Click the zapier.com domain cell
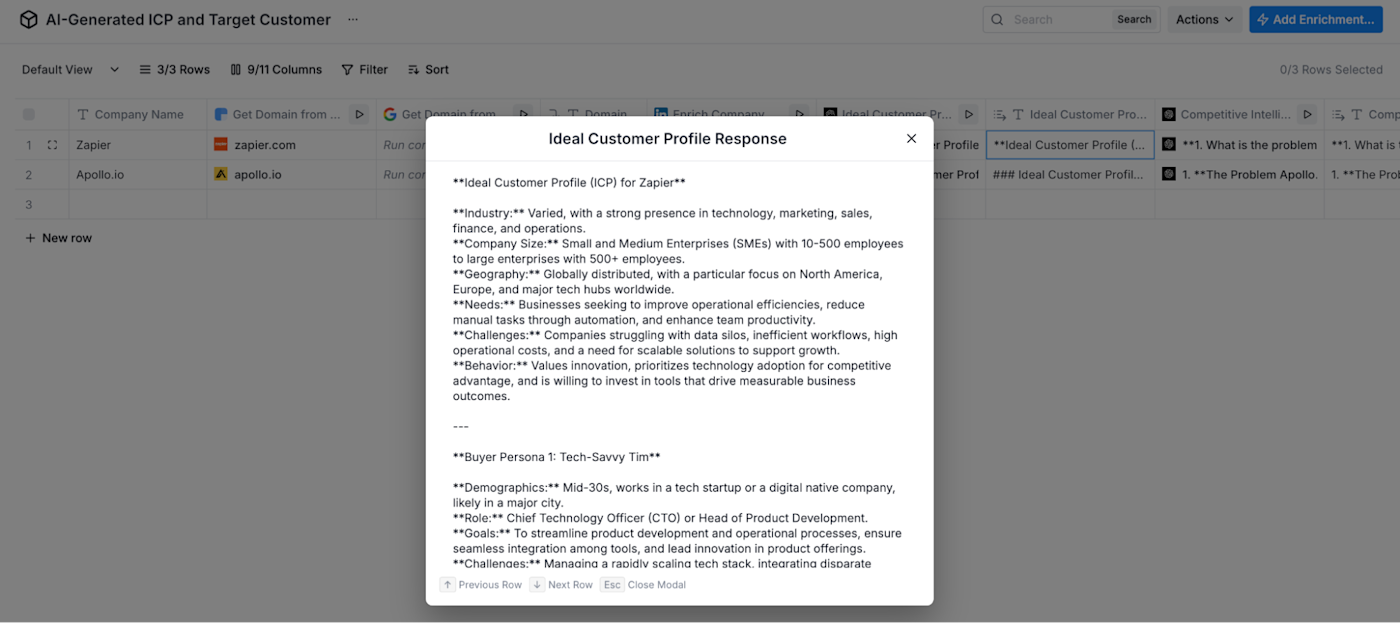 (291, 145)
